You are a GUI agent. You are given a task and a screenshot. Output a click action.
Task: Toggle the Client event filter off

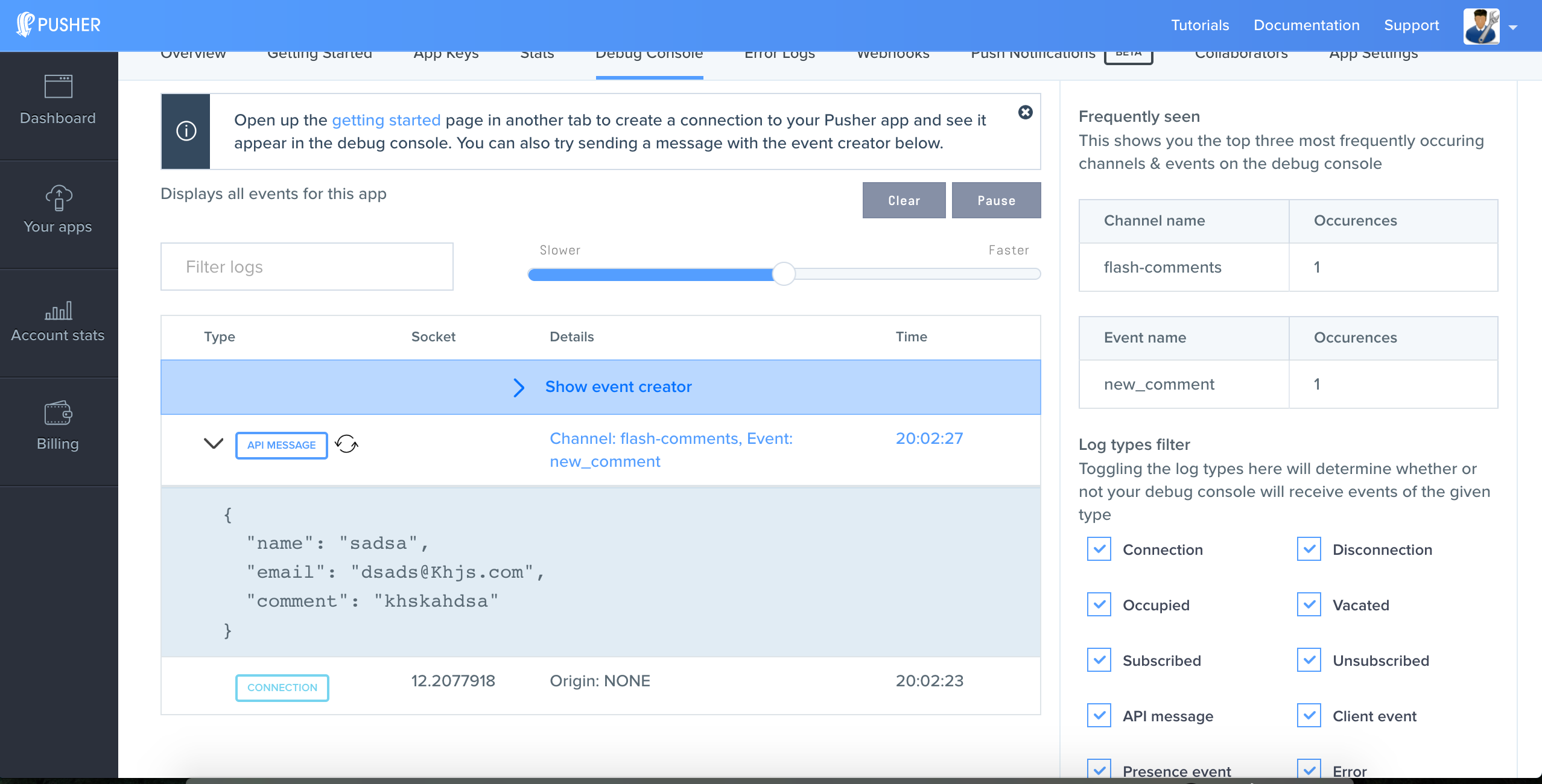pyautogui.click(x=1309, y=716)
